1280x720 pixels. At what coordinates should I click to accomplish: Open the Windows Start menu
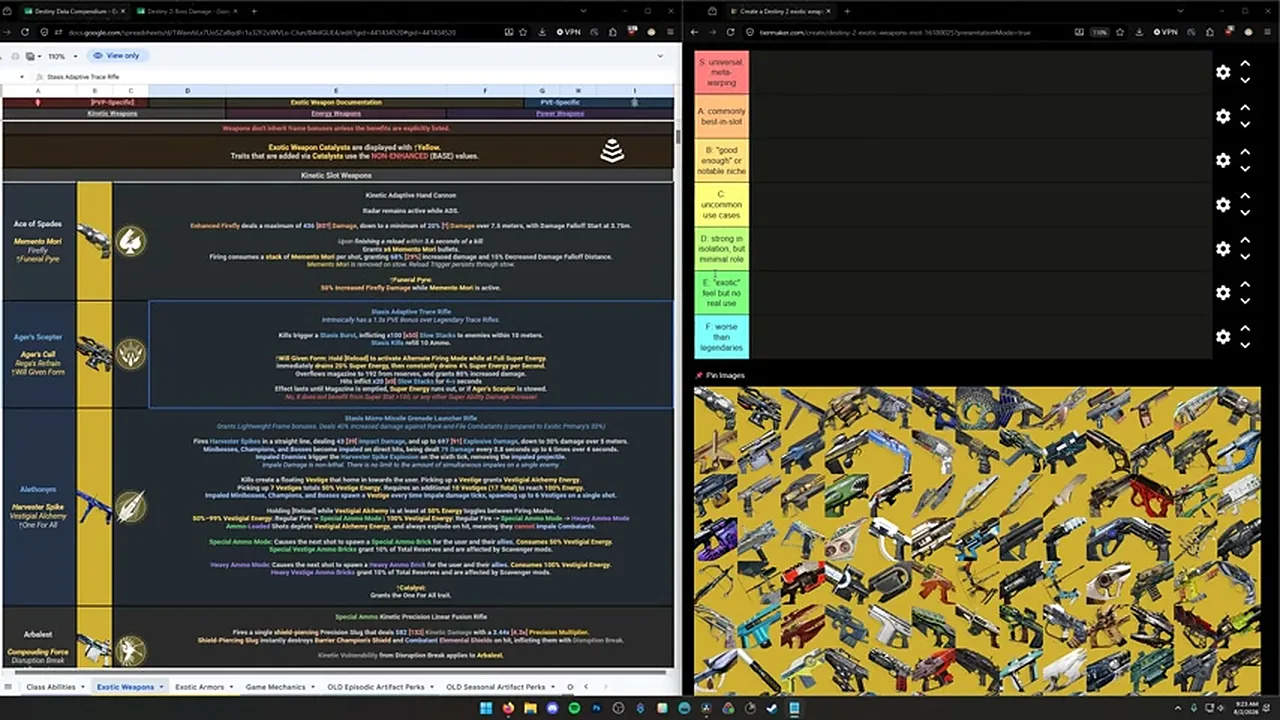[x=486, y=709]
